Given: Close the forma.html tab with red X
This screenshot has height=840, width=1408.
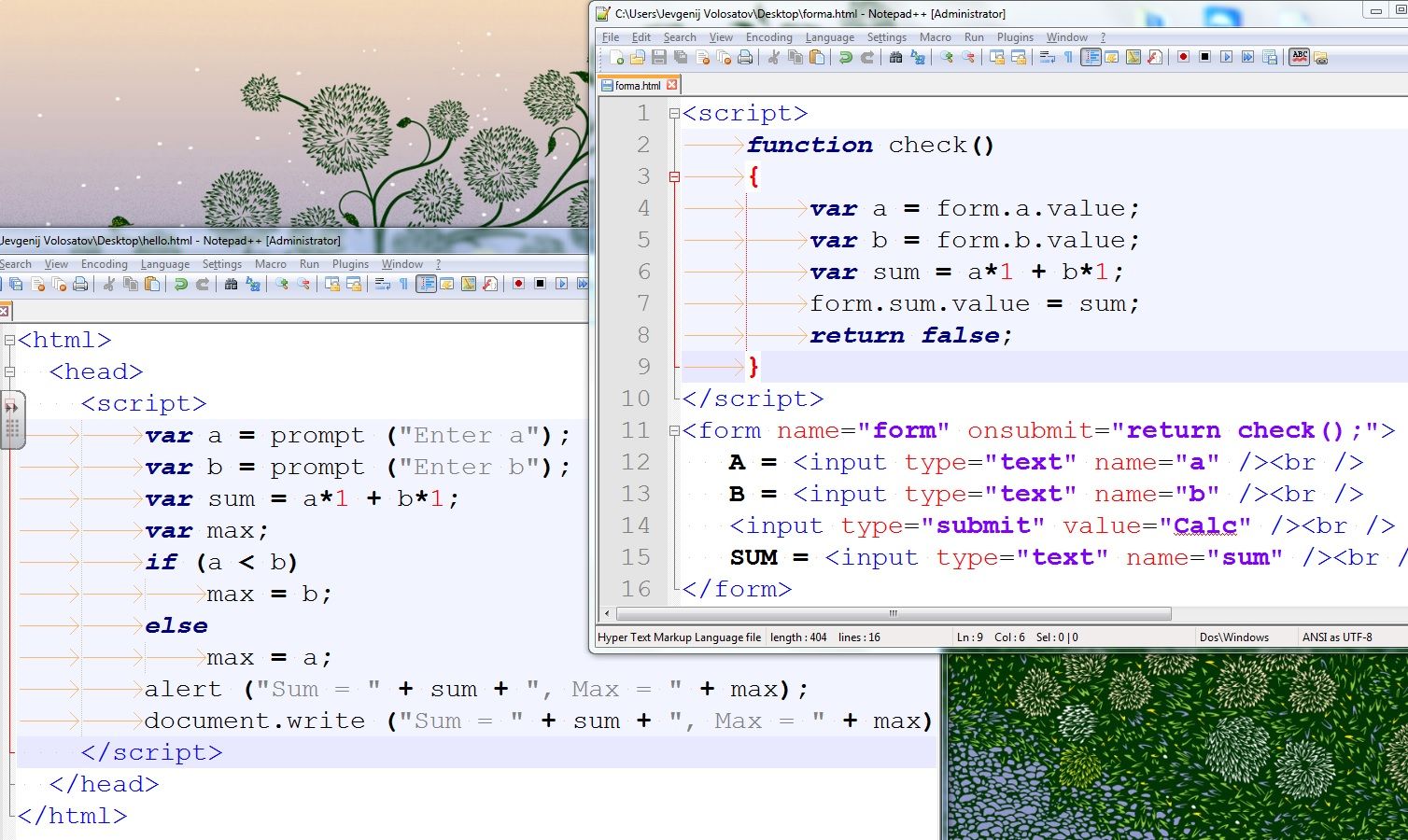Looking at the screenshot, I should pos(670,85).
